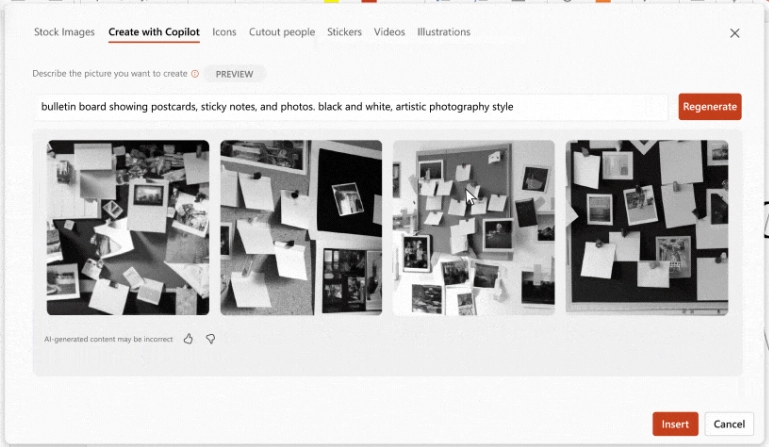Open the Stickers tab

click(x=344, y=32)
